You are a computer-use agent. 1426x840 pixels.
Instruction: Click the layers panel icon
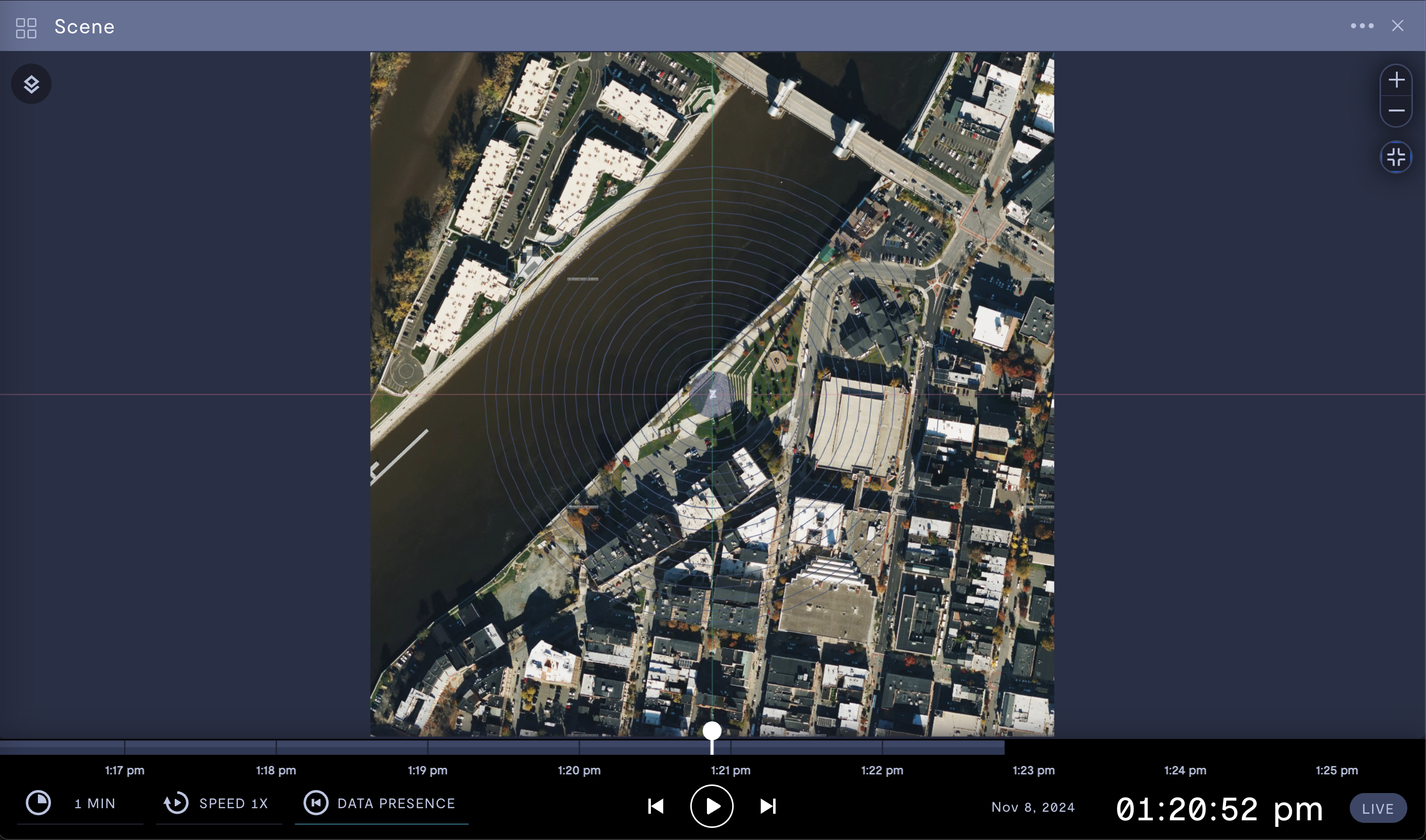pos(31,83)
